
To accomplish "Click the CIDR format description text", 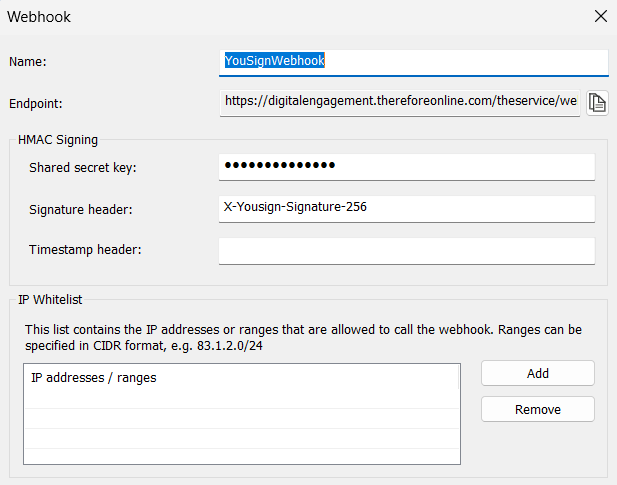I will pos(303,337).
